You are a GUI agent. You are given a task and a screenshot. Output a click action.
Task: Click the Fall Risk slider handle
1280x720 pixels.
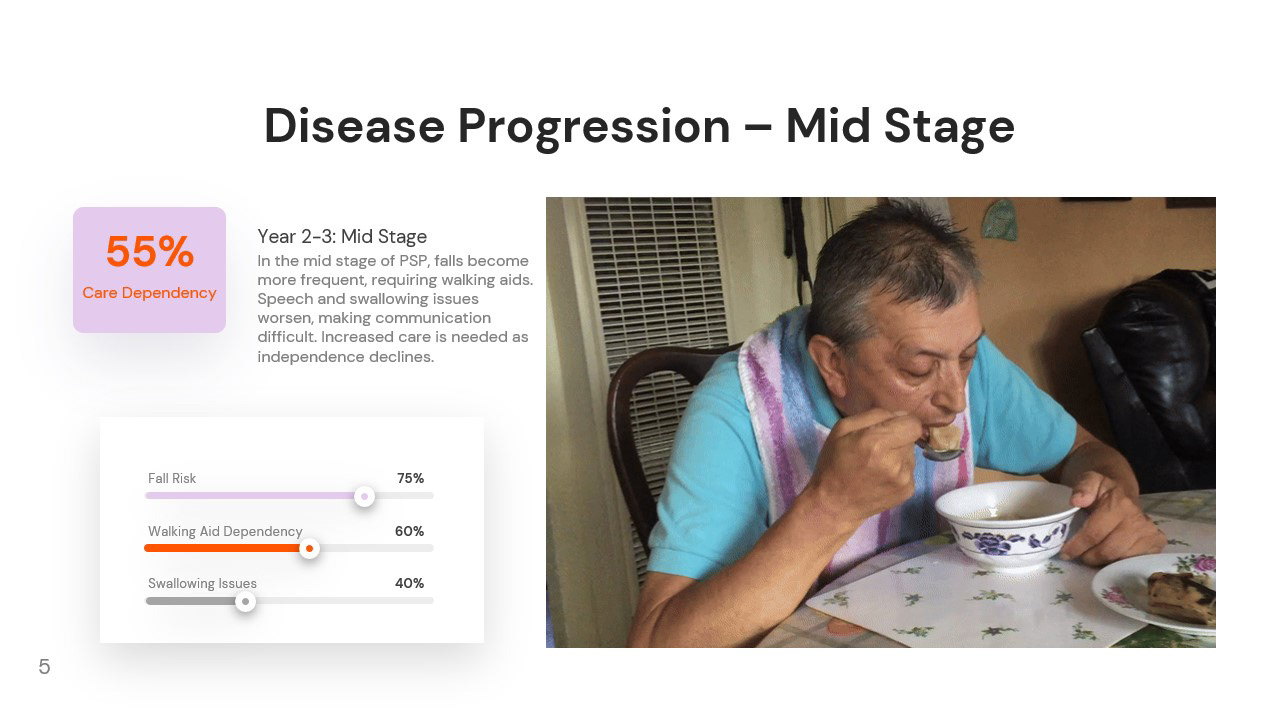pyautogui.click(x=365, y=496)
